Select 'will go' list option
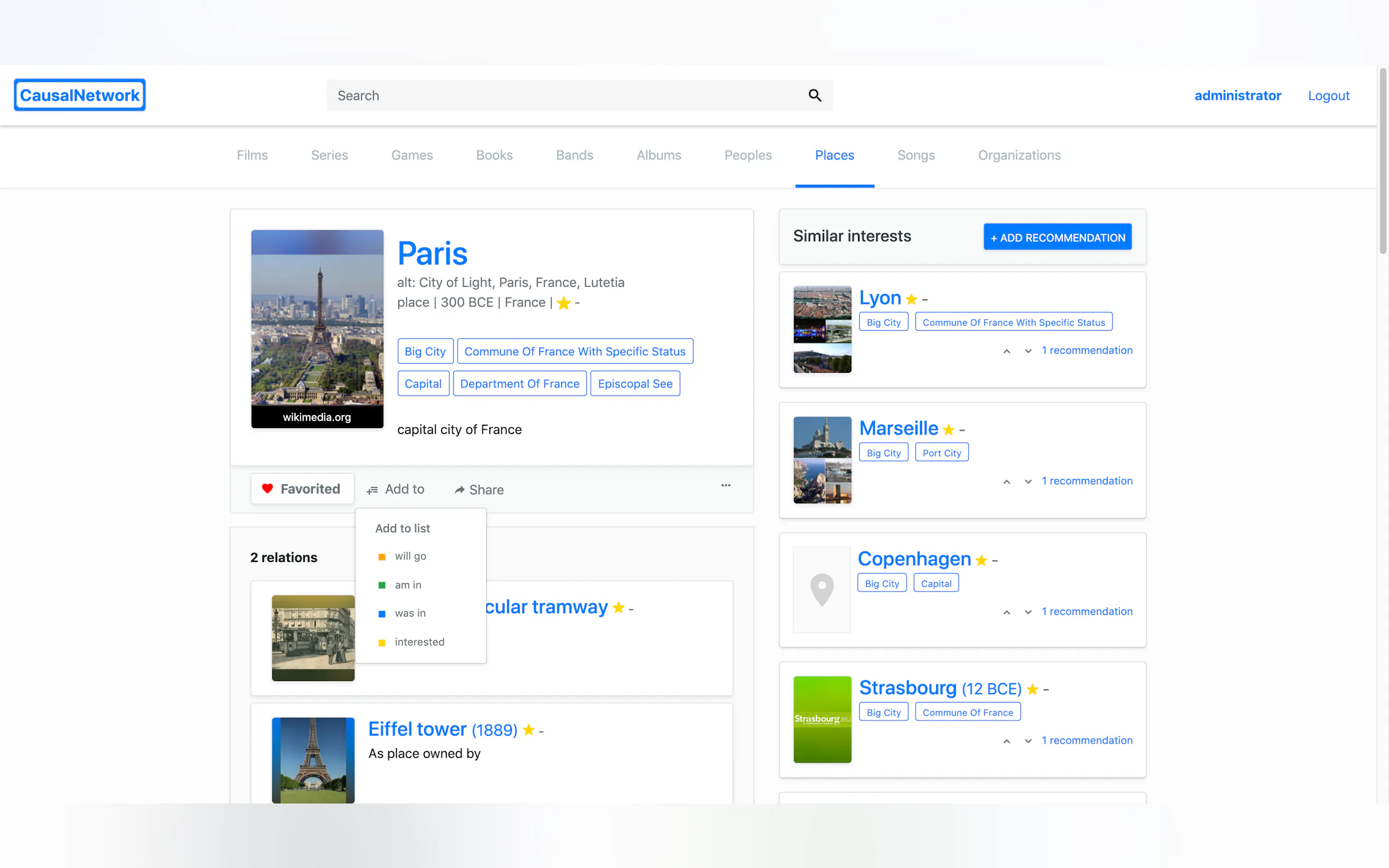 coord(410,556)
